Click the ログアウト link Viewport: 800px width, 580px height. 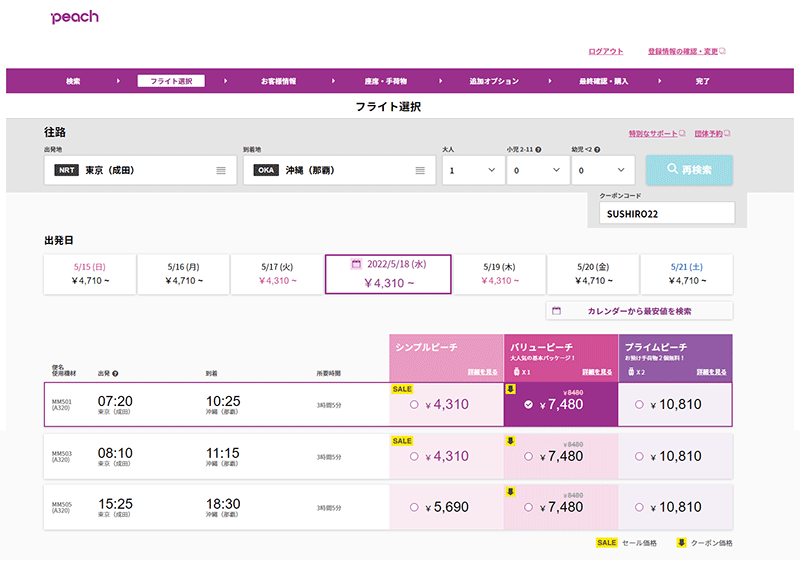pyautogui.click(x=606, y=52)
